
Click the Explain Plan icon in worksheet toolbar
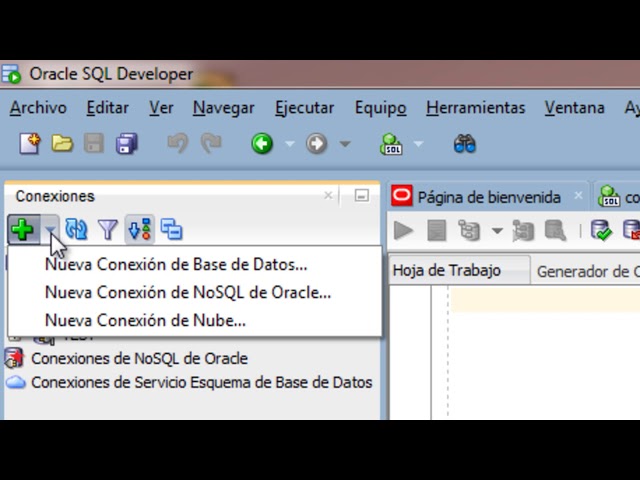point(469,231)
